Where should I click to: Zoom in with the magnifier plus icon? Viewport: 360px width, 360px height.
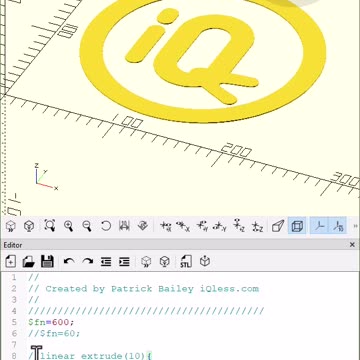tap(68, 226)
